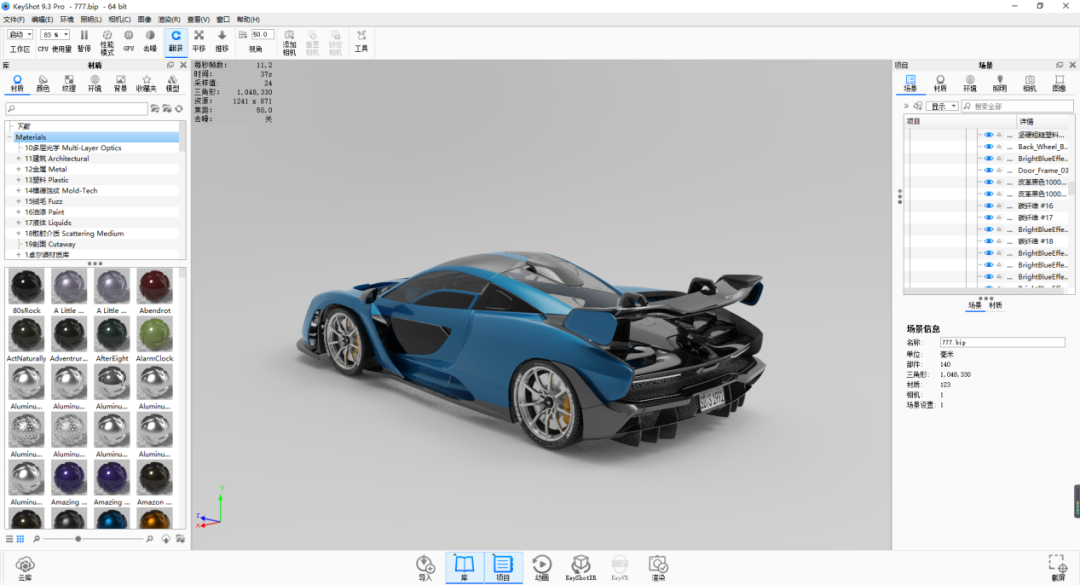The height and width of the screenshot is (585, 1080).
Task: Expand the 13塑料 Plastic folder
Action: click(x=19, y=180)
